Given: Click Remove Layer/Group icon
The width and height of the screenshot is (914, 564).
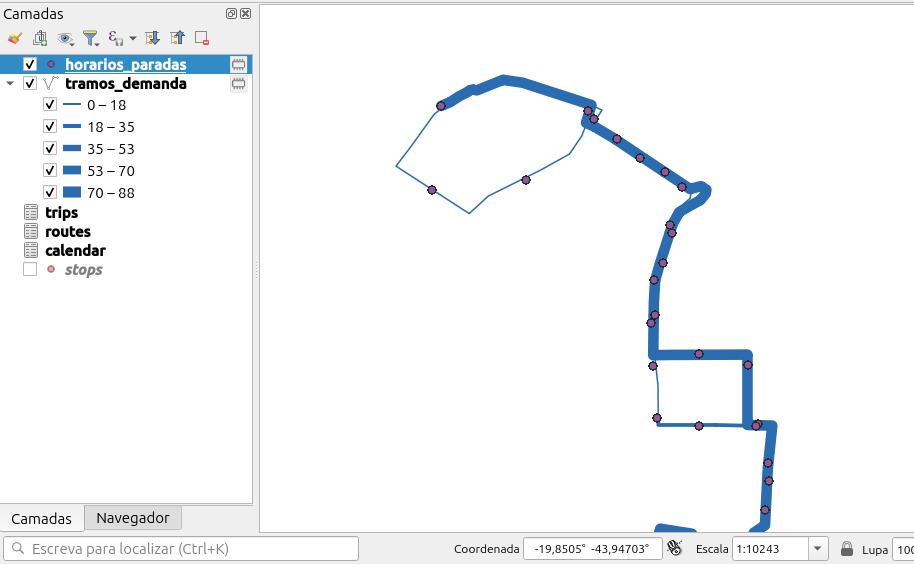Looking at the screenshot, I should [x=202, y=38].
